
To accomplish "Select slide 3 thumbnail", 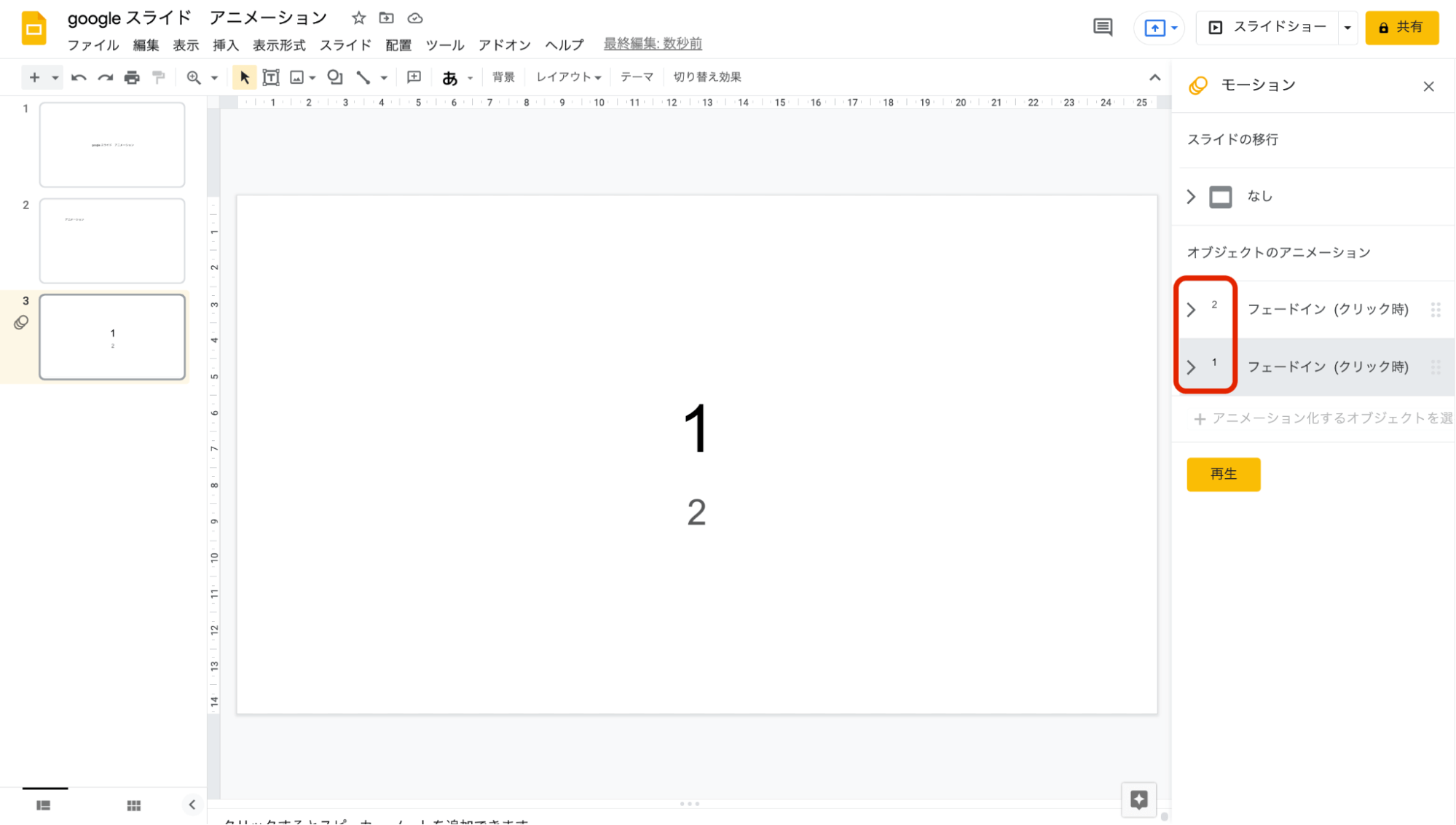I will [112, 337].
